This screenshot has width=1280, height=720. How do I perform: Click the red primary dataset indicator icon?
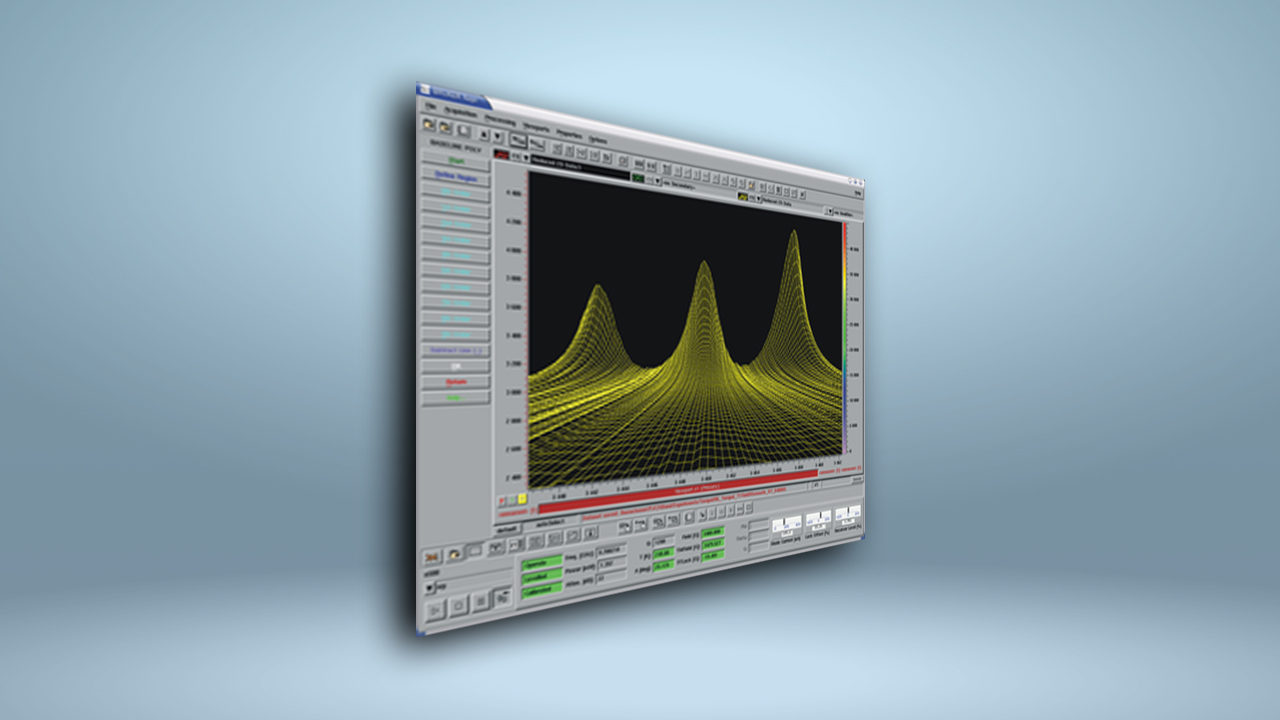click(501, 156)
